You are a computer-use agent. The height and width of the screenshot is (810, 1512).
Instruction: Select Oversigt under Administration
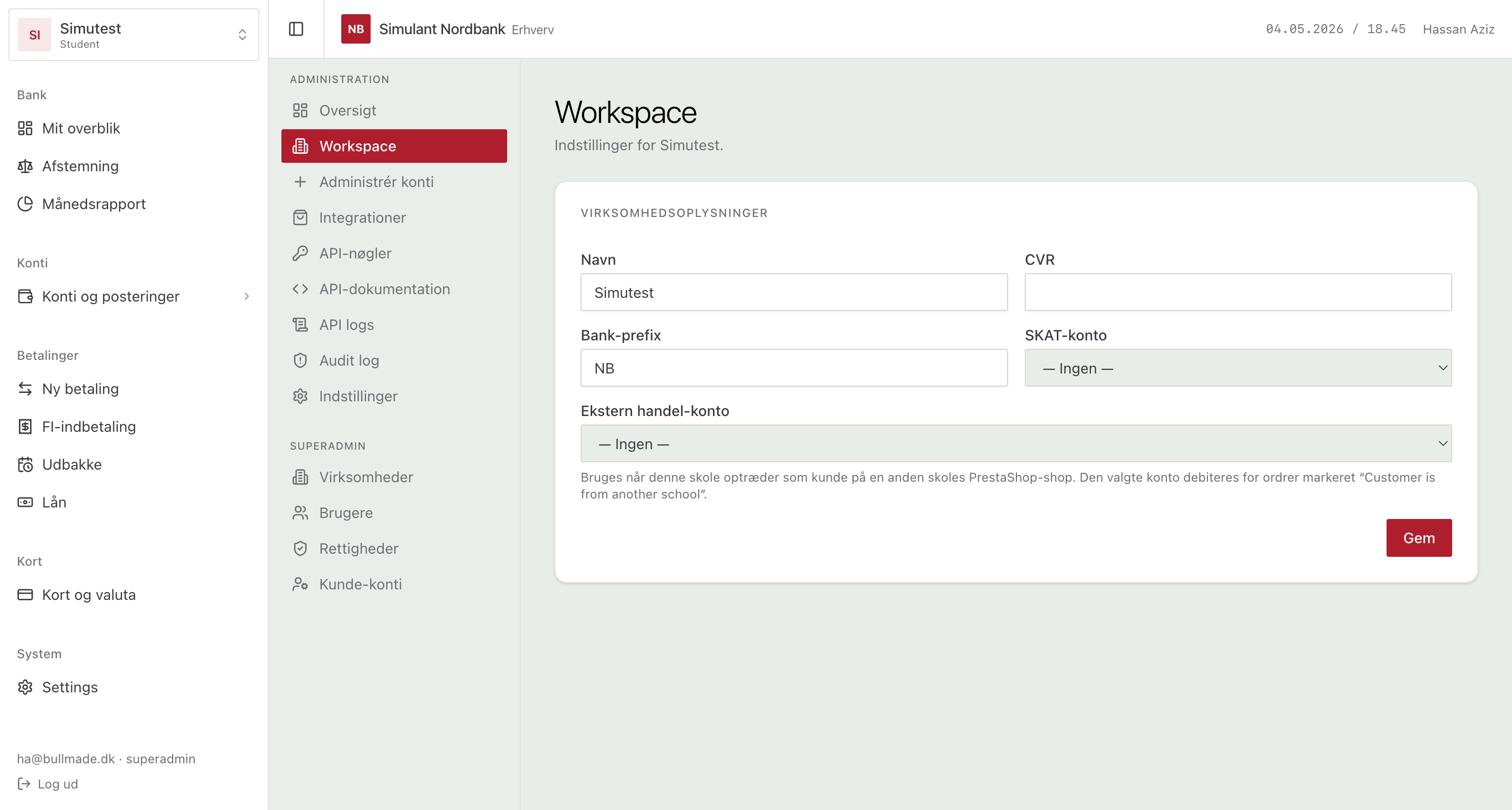coord(394,110)
